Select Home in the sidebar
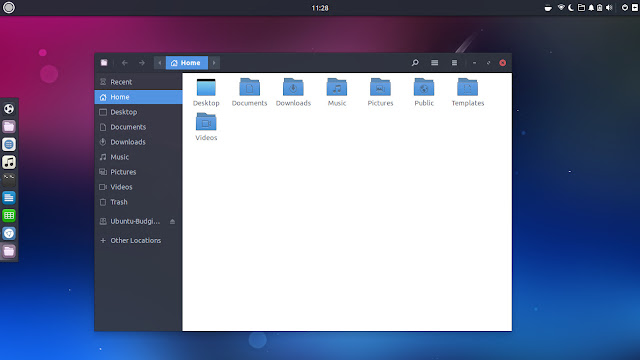Screen dimensions: 640x360 click(x=138, y=97)
